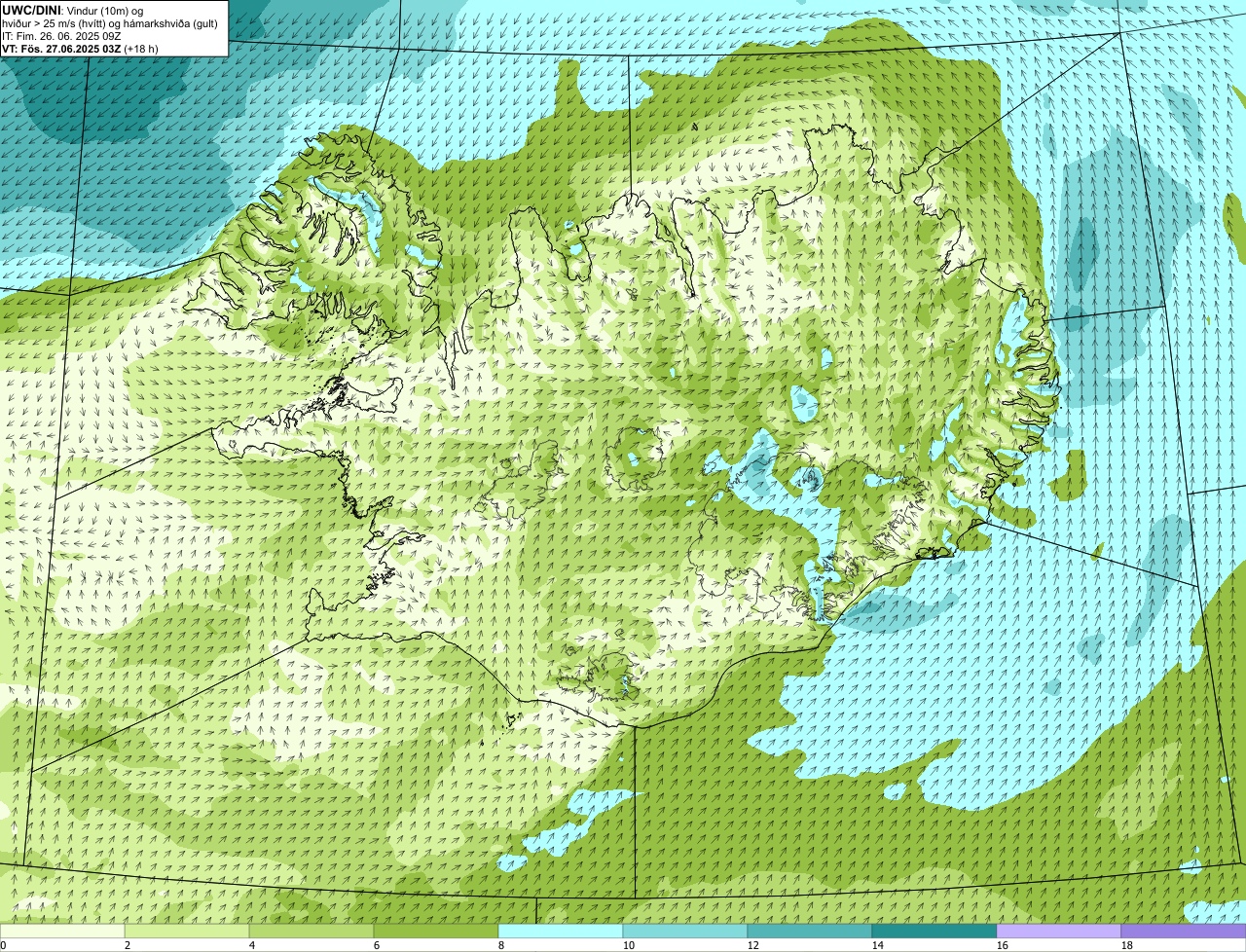This screenshot has width=1246, height=952.
Task: Click the purple swatch above 18 m/s
Action: coord(1184,931)
